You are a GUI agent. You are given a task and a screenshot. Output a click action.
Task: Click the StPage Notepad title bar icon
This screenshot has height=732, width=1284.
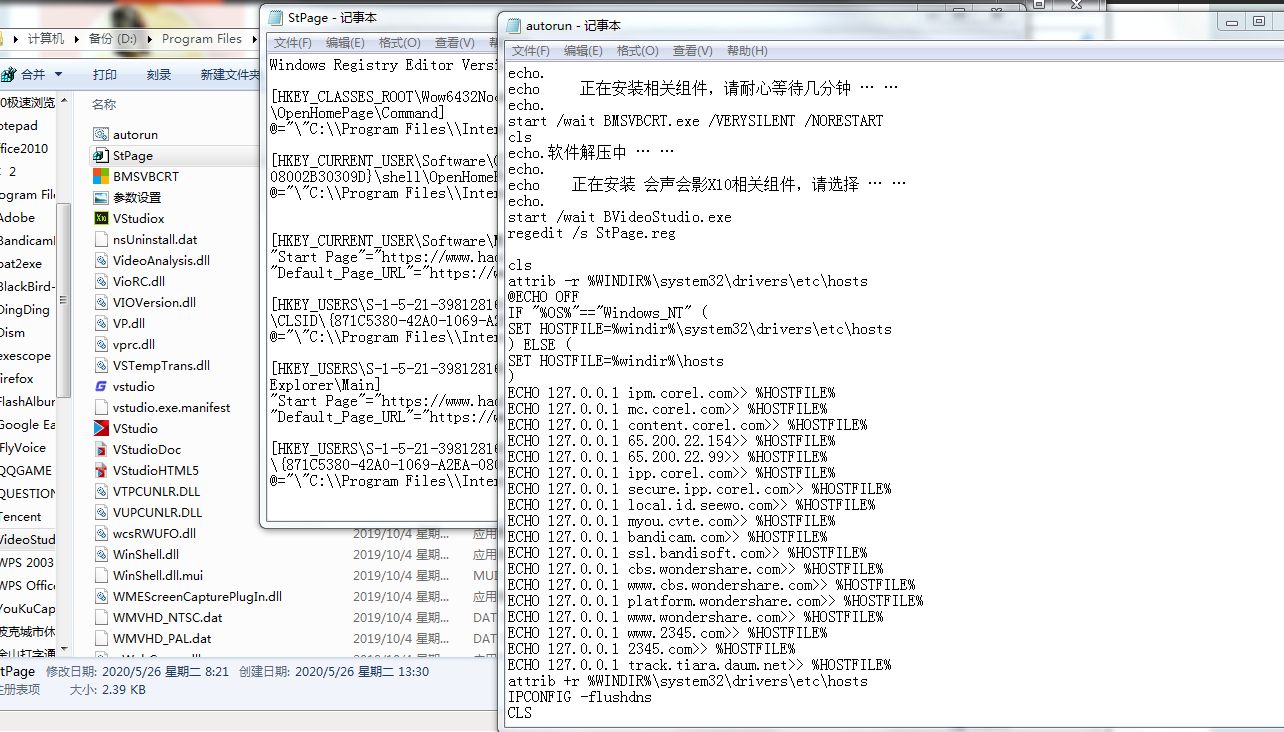(x=275, y=18)
